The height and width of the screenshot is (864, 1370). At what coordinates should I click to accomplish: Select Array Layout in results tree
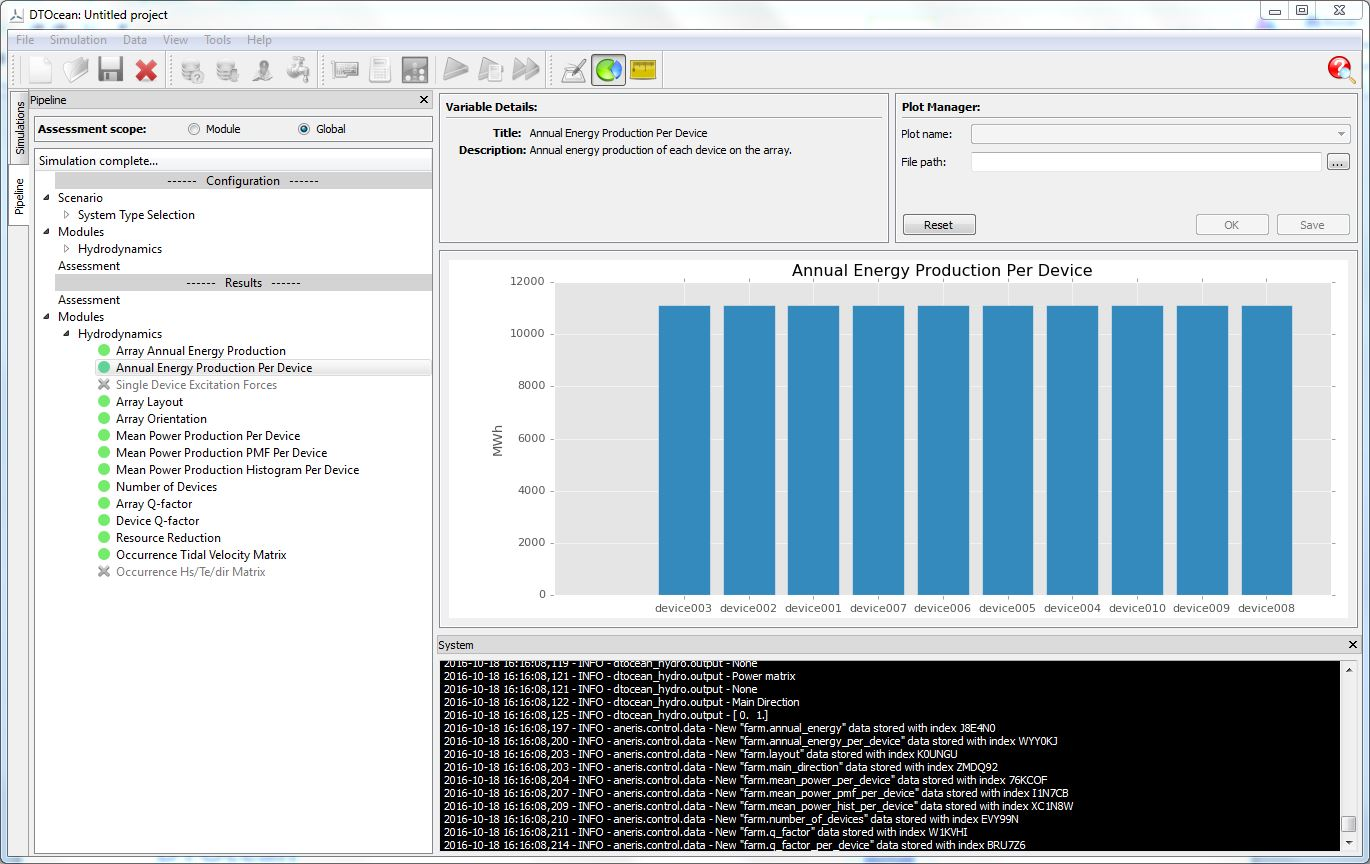[149, 402]
